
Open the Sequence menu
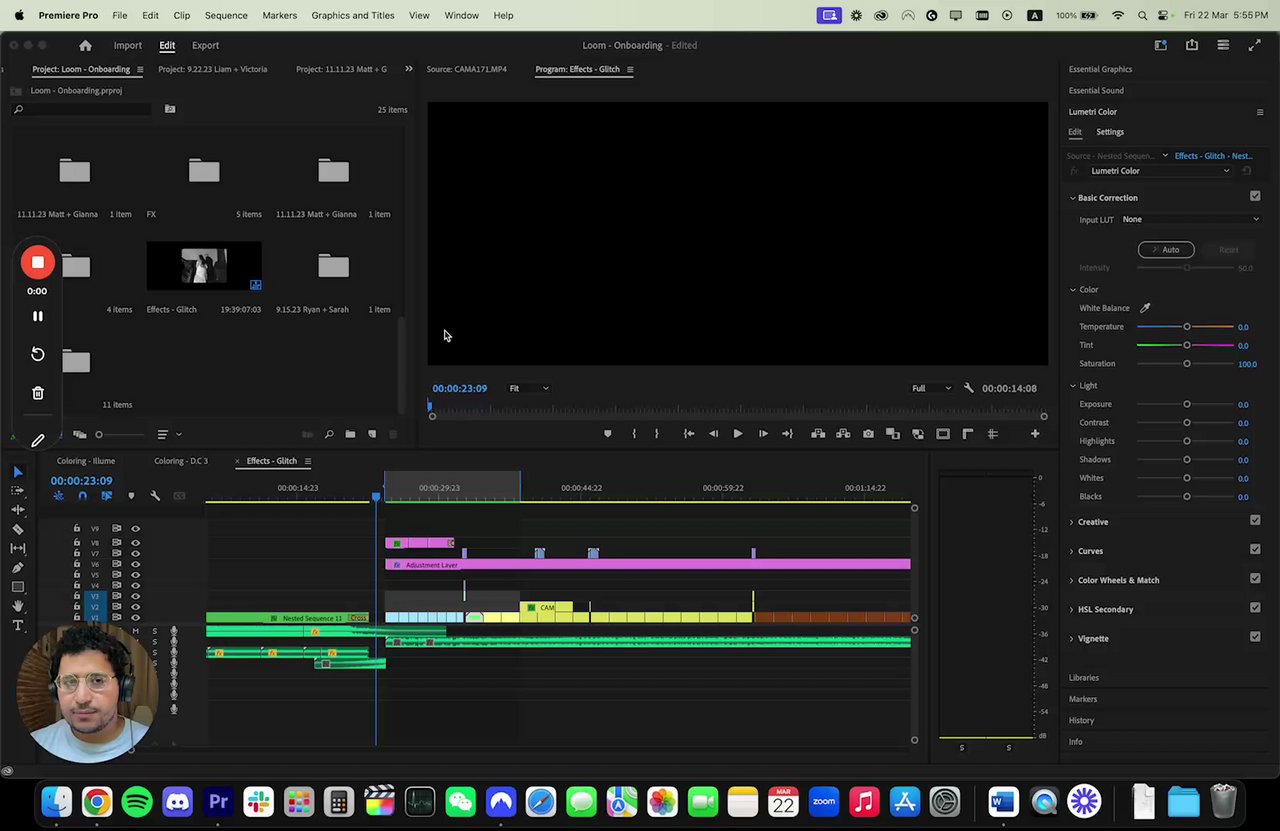[226, 15]
